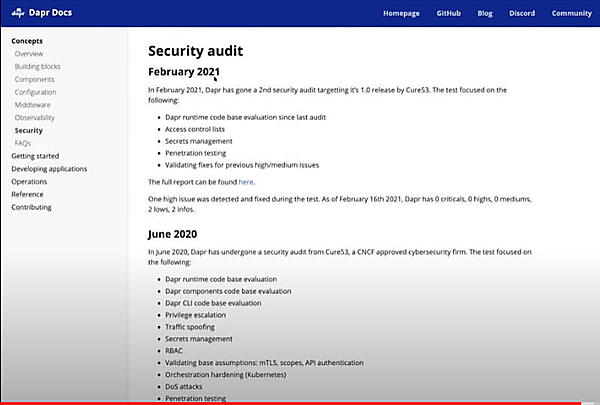Visit the Discord link in the header
The width and height of the screenshot is (600, 405).
[x=521, y=14]
